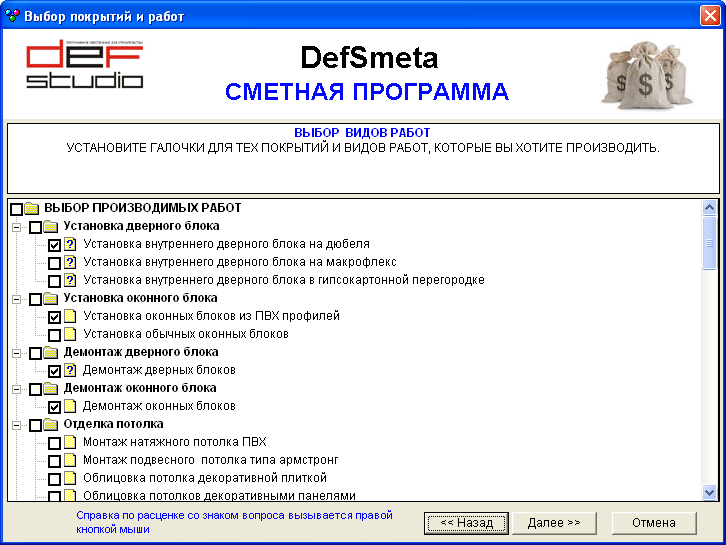The height and width of the screenshot is (545, 726).
Task: Click the money bags image
Action: pyautogui.click(x=647, y=75)
